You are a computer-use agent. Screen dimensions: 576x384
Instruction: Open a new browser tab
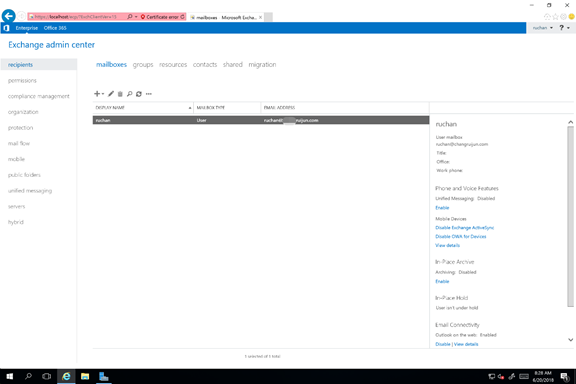[269, 17]
